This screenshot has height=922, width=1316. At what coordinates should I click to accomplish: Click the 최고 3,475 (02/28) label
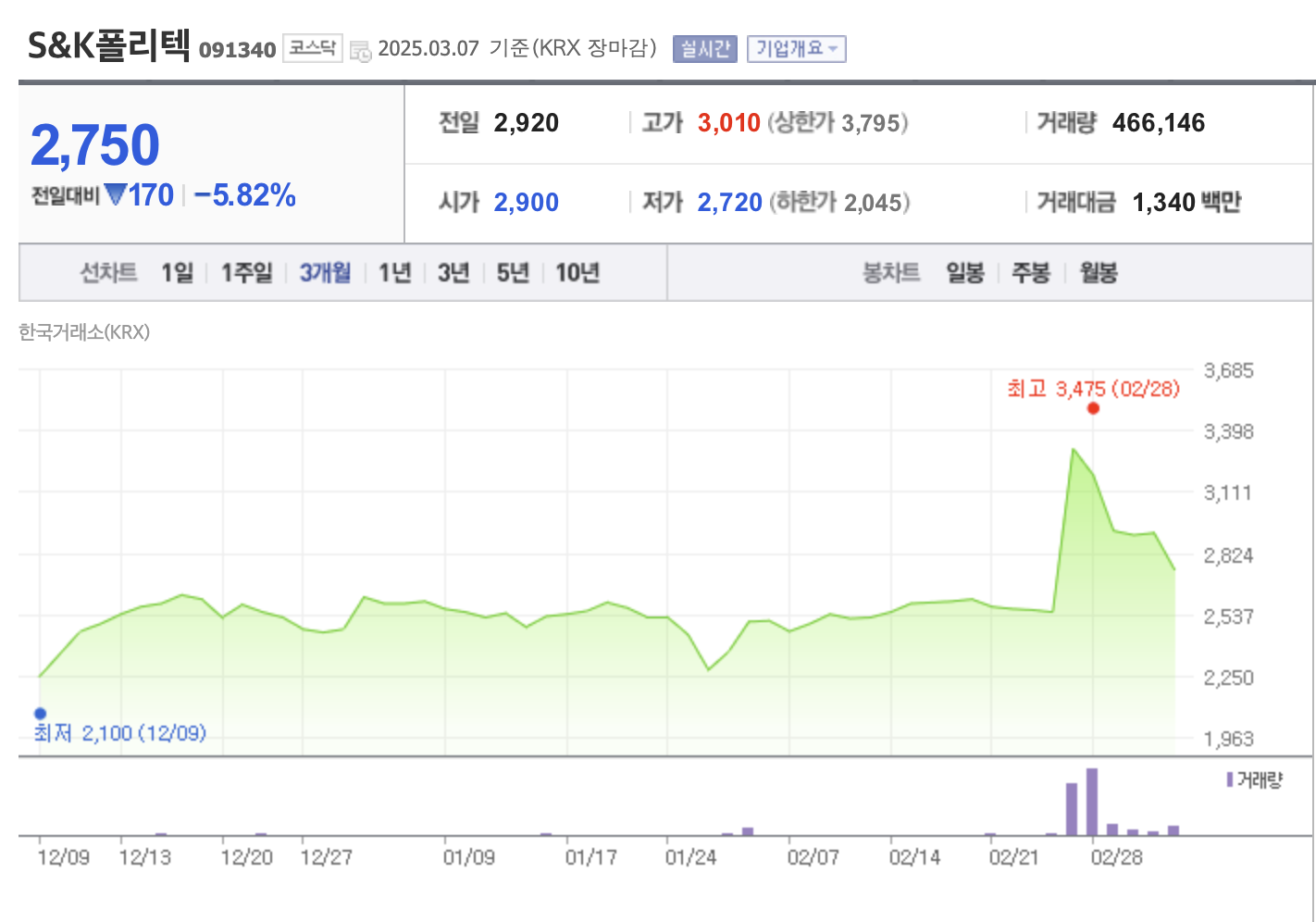(1094, 389)
